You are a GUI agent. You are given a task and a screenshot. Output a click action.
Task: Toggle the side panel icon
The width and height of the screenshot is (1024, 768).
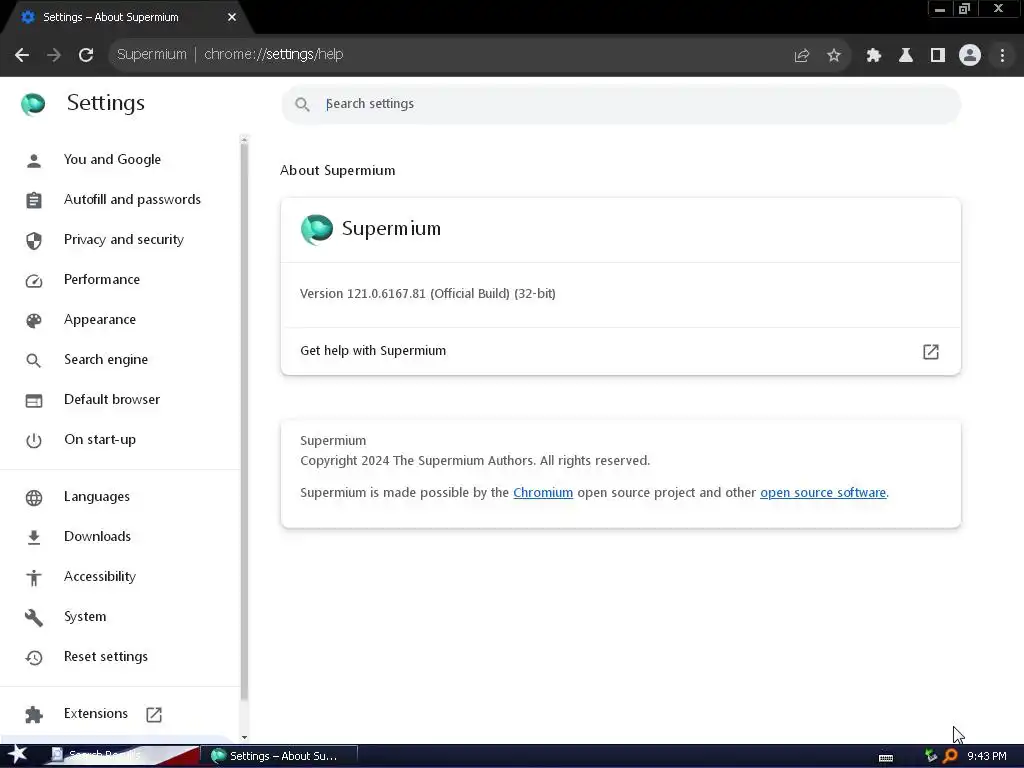tap(938, 56)
